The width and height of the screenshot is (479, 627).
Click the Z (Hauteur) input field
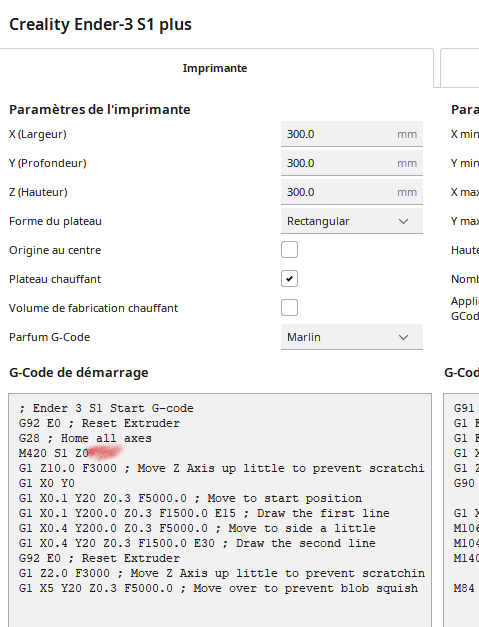352,192
